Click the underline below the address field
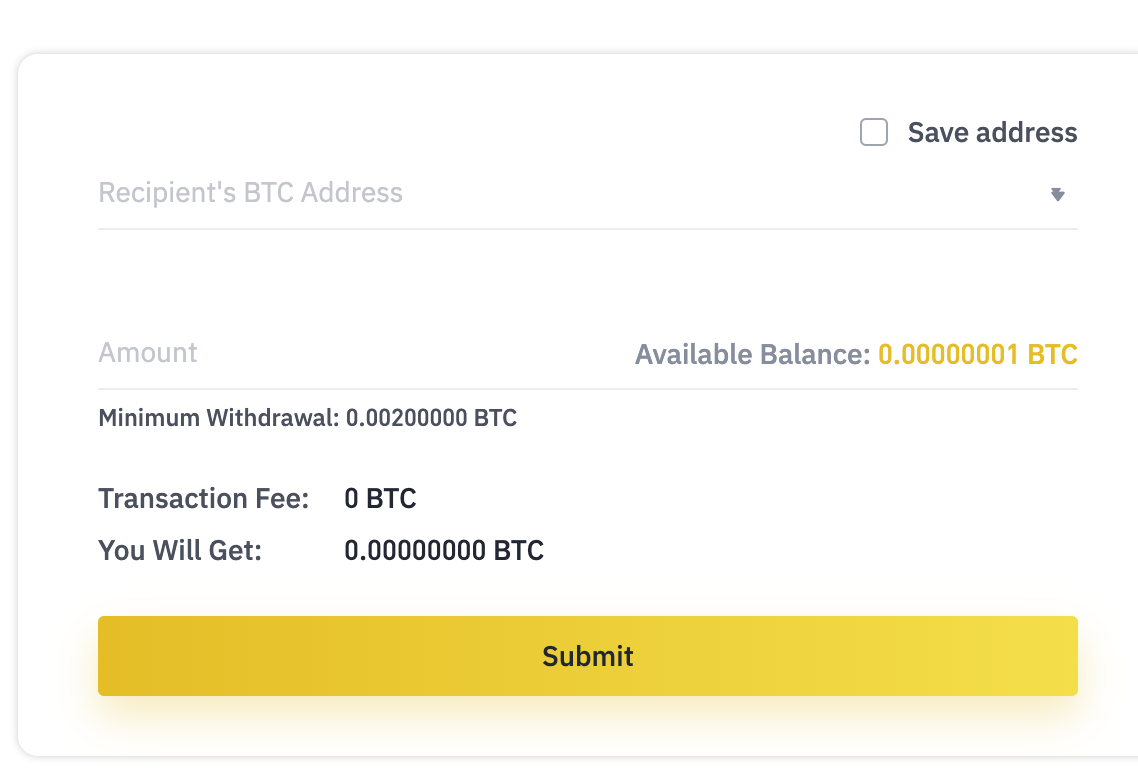 coord(588,229)
